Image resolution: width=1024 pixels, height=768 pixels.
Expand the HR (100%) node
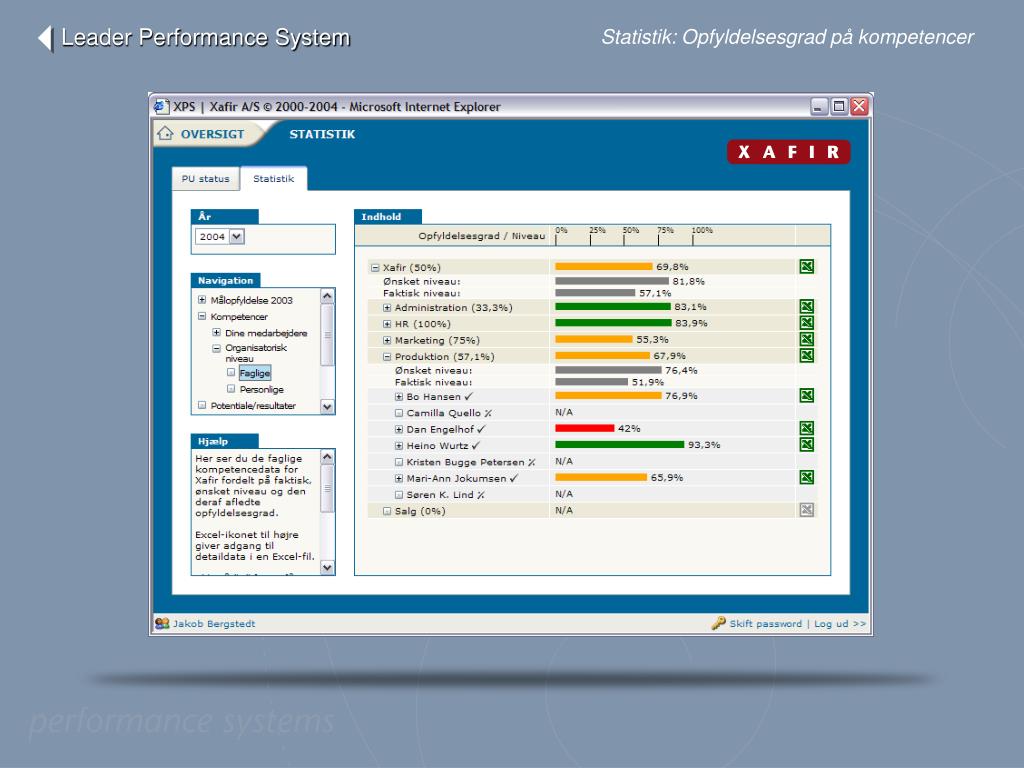(x=387, y=324)
